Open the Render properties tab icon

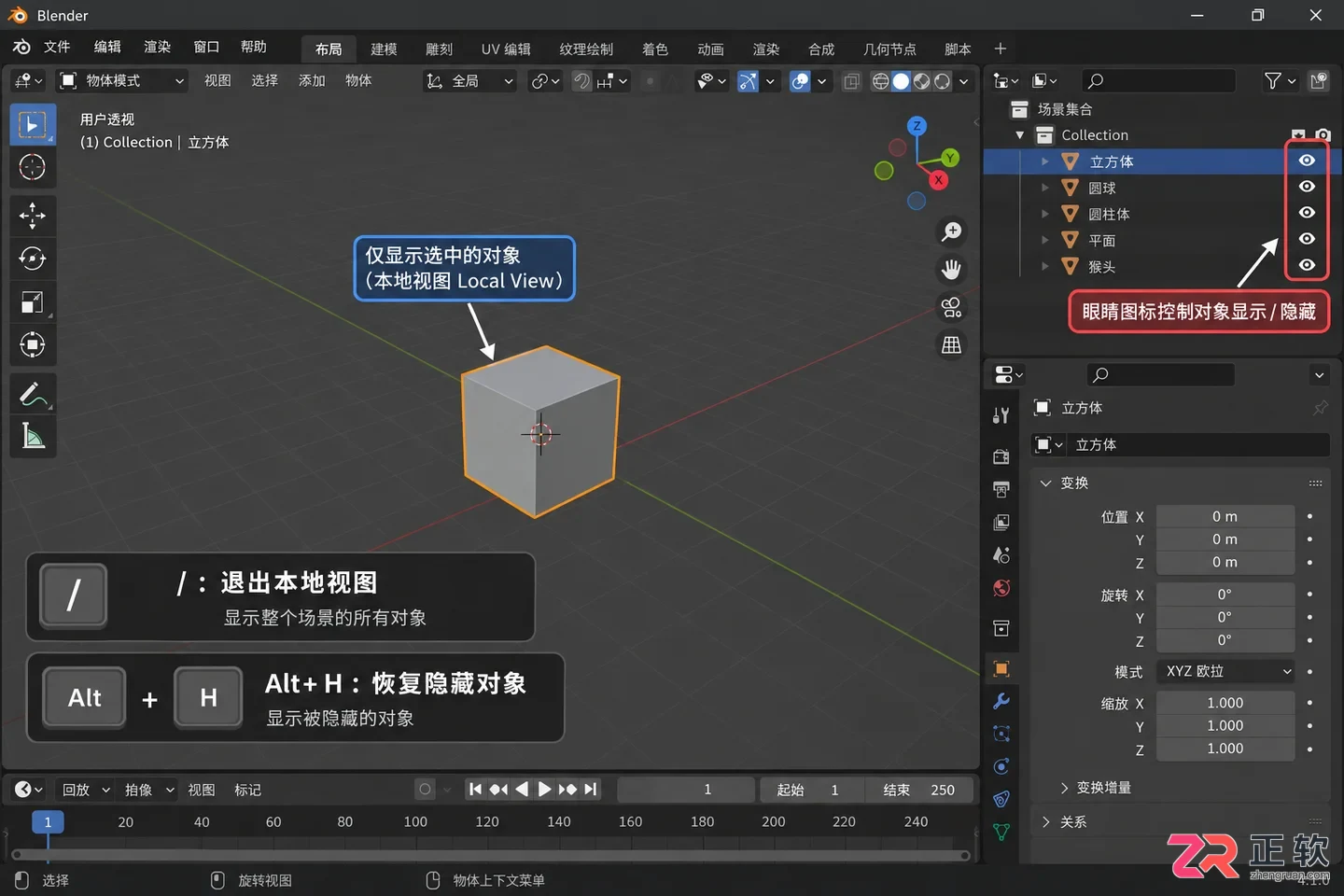click(1001, 456)
